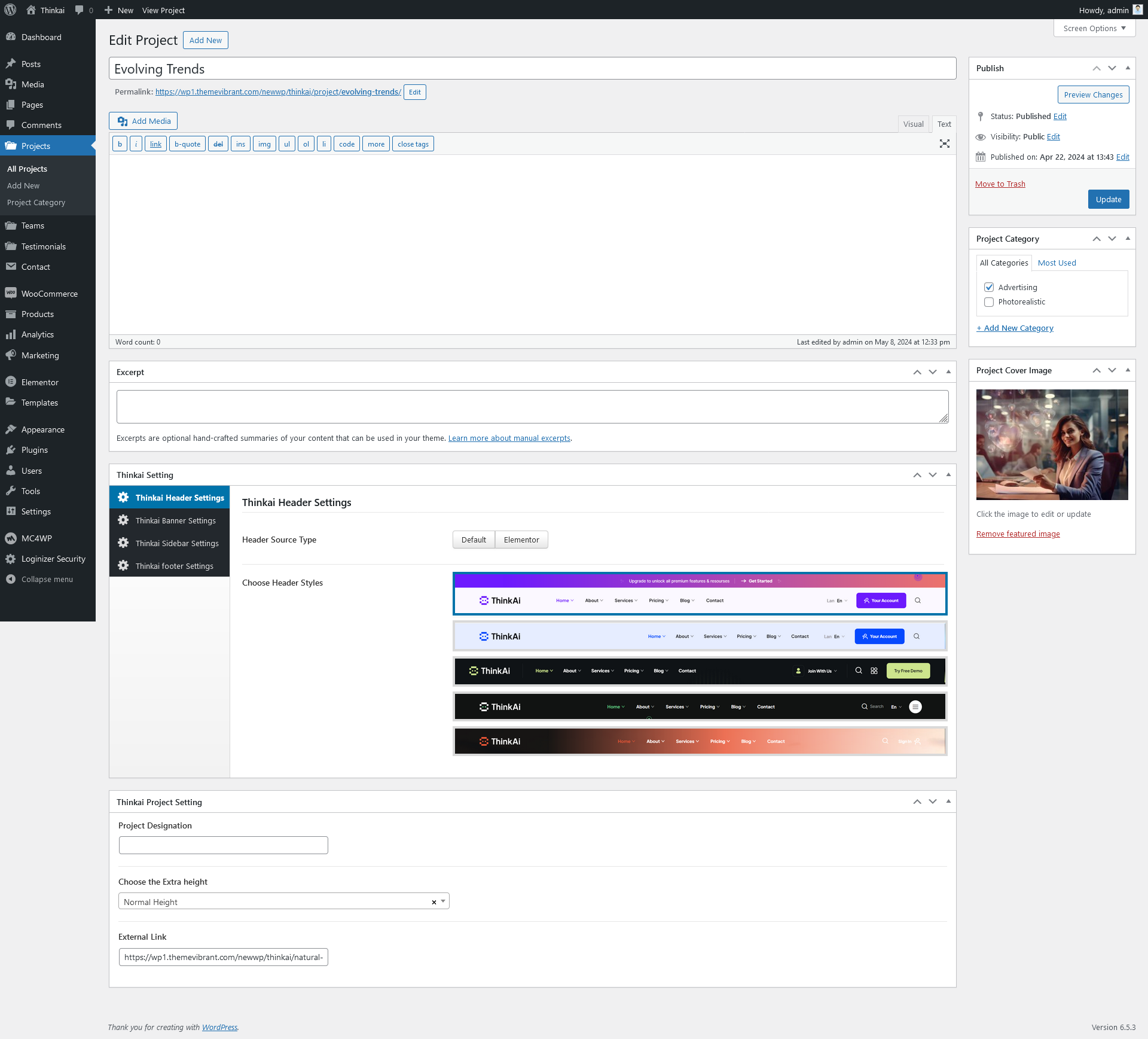Open Elementor in the sidebar menu
The image size is (1148, 1039).
coord(39,382)
